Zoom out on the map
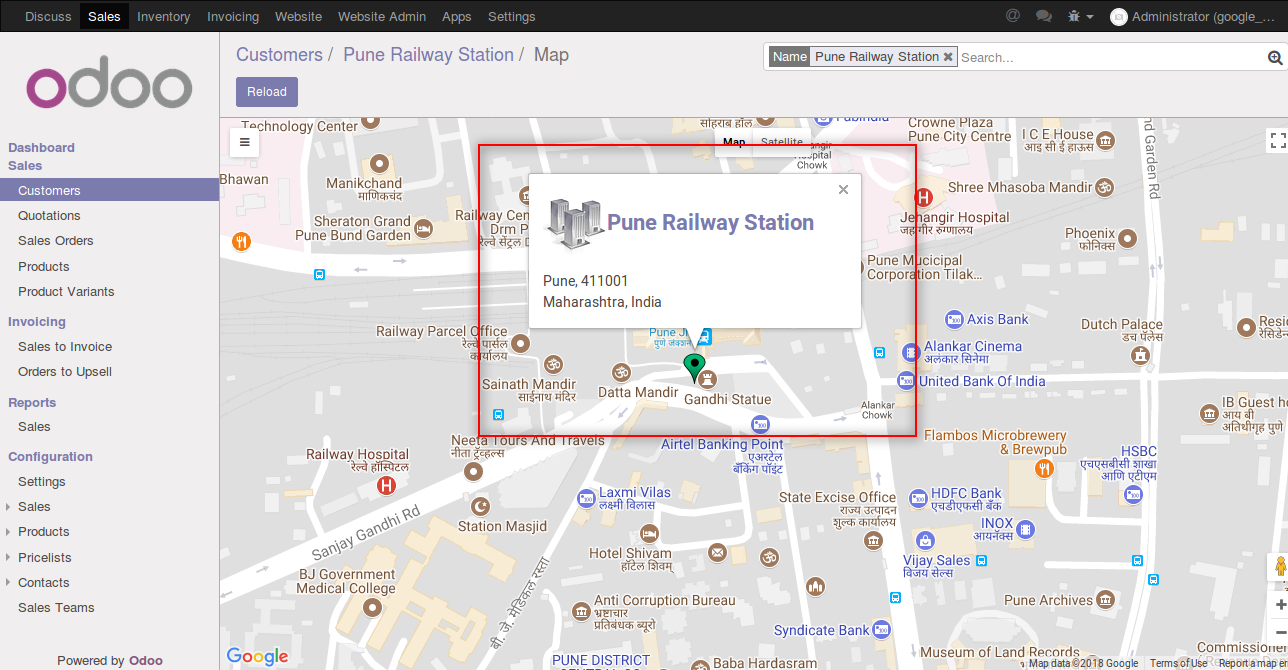The height and width of the screenshot is (670, 1288). coord(1280,632)
